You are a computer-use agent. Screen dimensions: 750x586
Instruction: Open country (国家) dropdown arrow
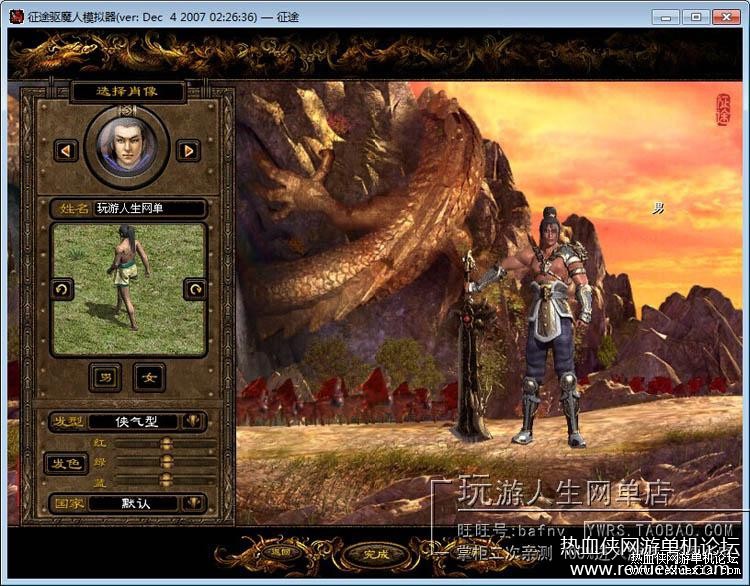coord(193,503)
